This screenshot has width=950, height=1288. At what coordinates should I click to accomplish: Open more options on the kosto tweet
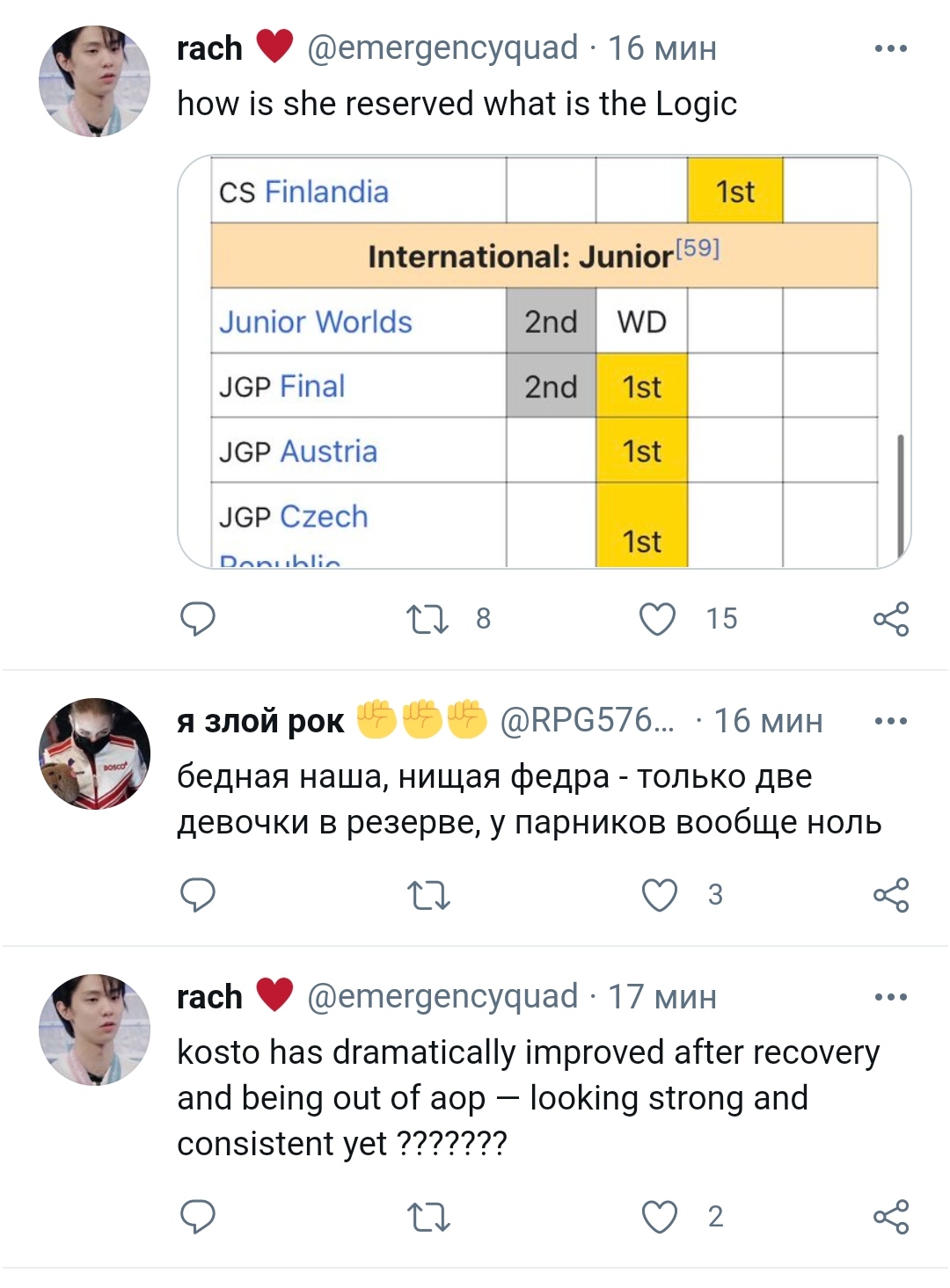click(x=890, y=997)
